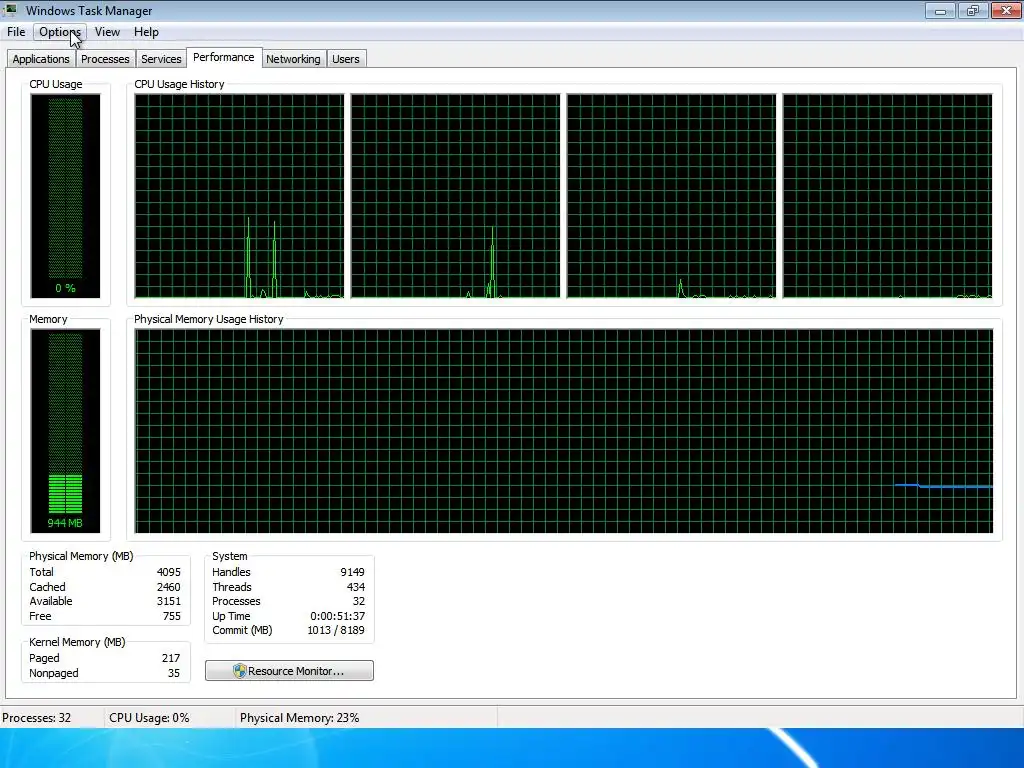Click the Available memory value 3151
Image resolution: width=1024 pixels, height=768 pixels.
point(168,601)
